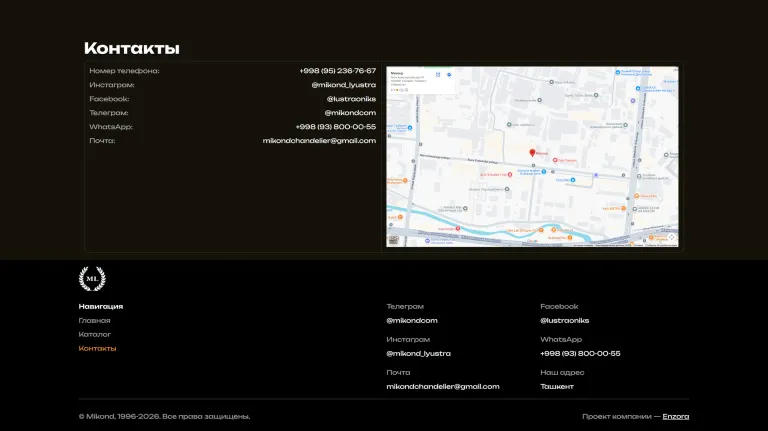Click the satellite layer thumbnail on map
Screen dimensions: 768x431
tap(393, 240)
